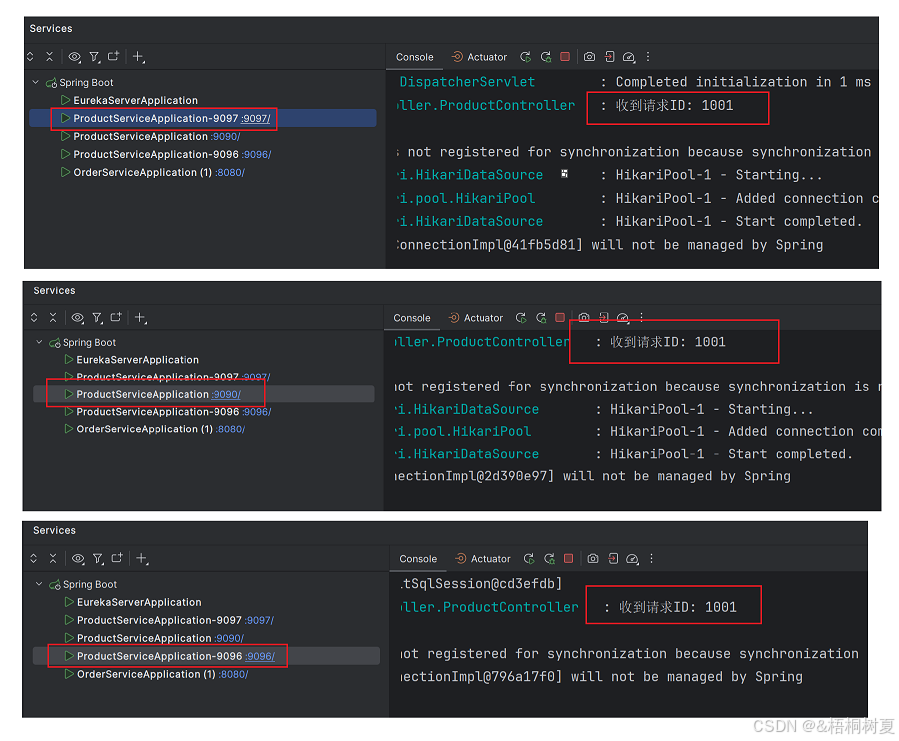Open the :9096/ link in top panel
The height and width of the screenshot is (741, 899).
click(x=256, y=154)
